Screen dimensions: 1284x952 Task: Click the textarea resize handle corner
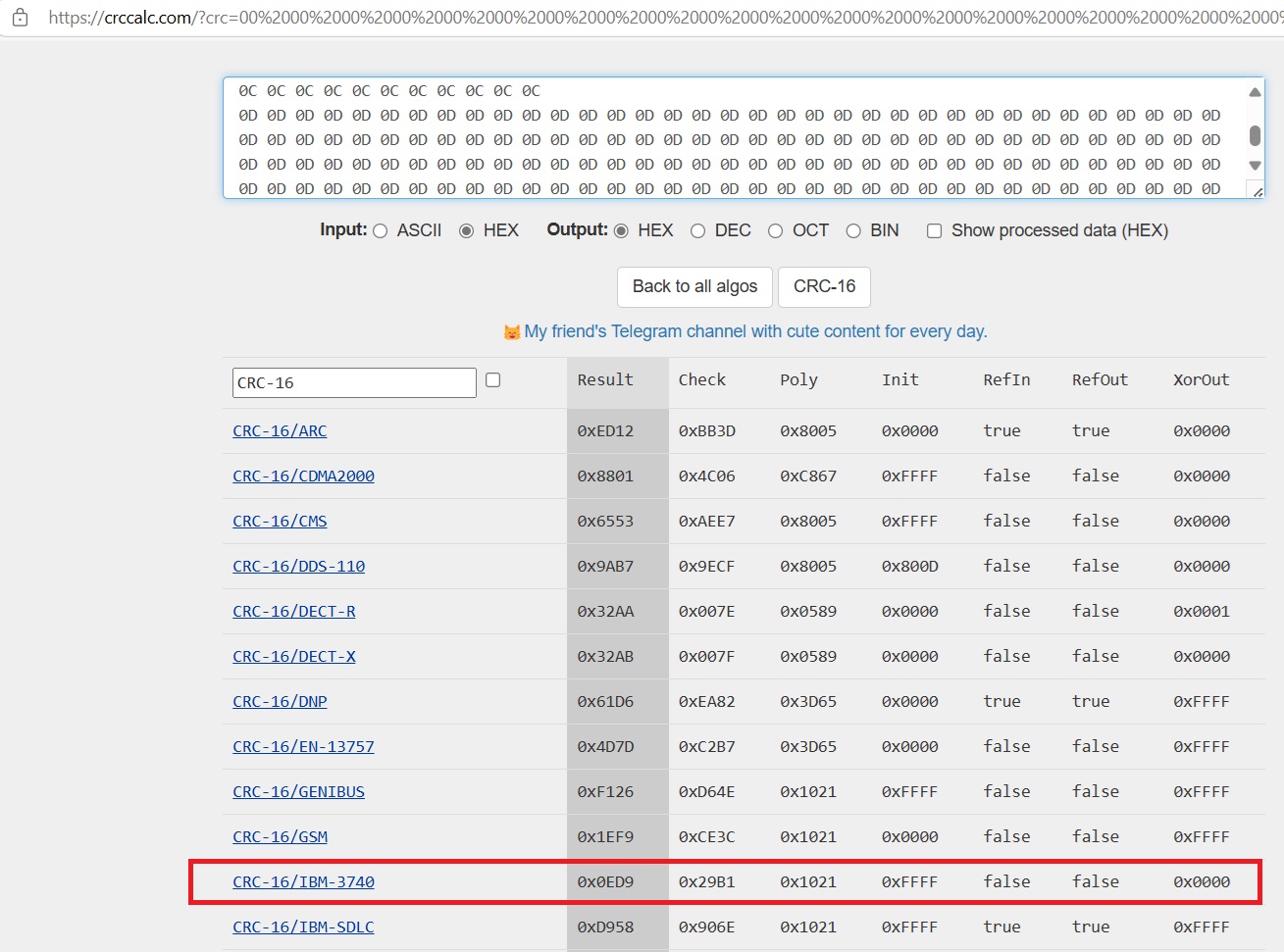tap(1258, 191)
